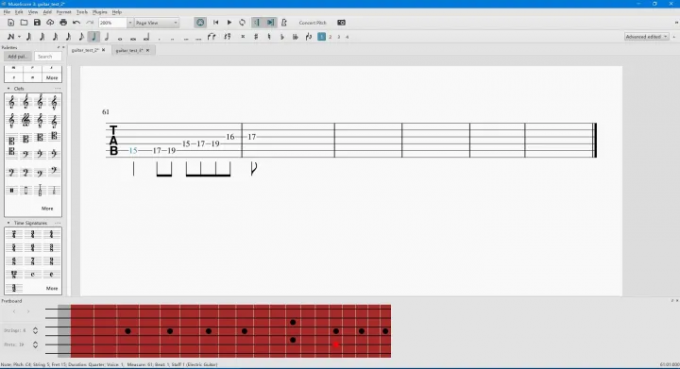Close the guitar_test_2 tab

[103, 50]
